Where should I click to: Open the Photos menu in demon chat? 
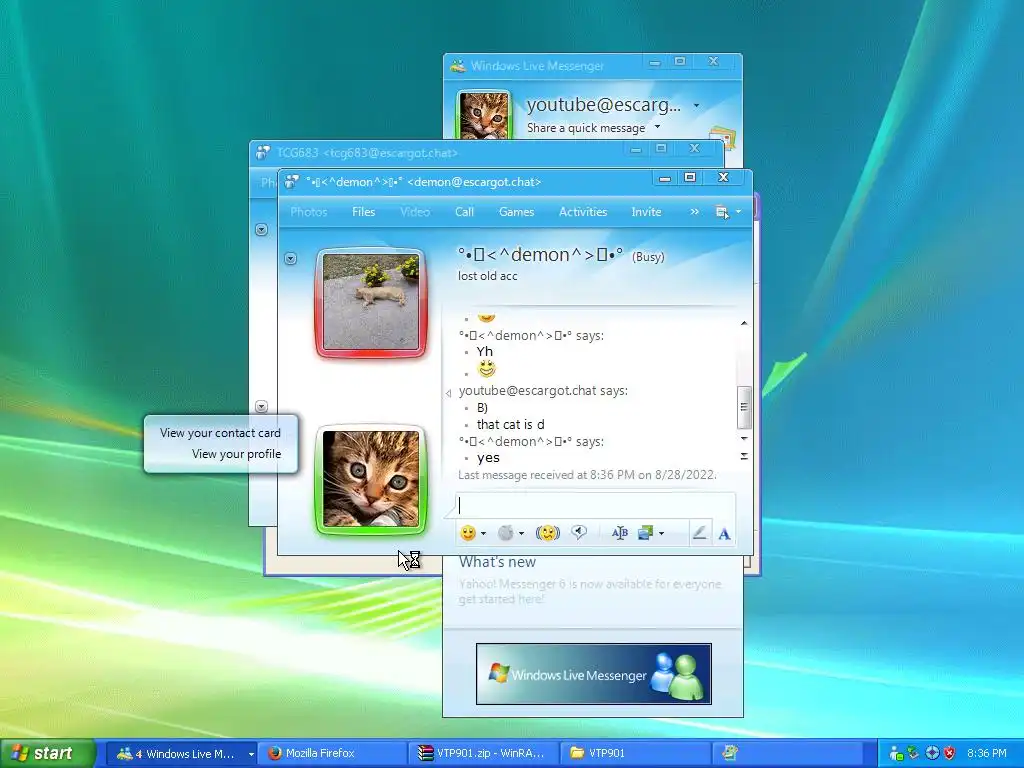pyautogui.click(x=309, y=212)
